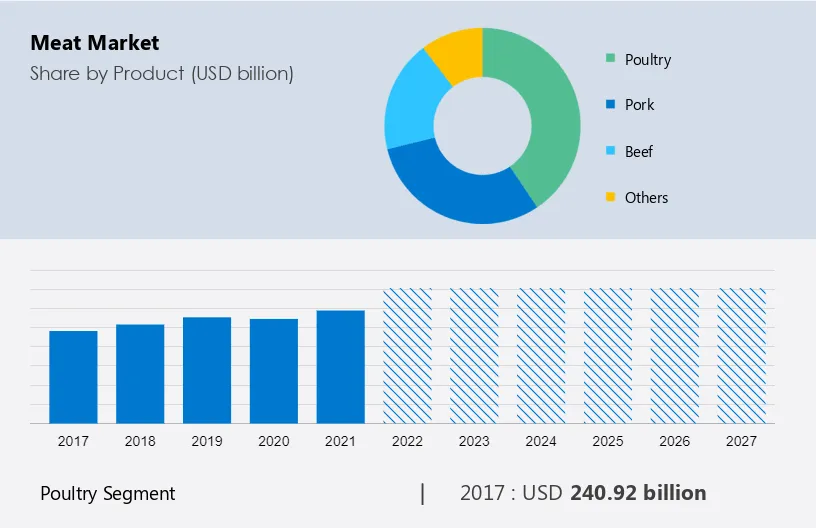This screenshot has width=816, height=528.
Task: Click the 2025 hatched forecast bar
Action: coord(608,356)
